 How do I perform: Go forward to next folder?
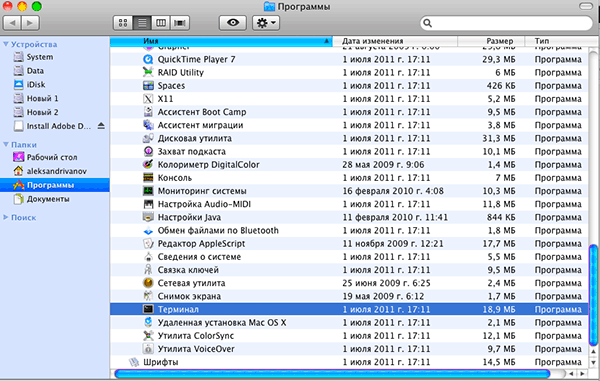click(30, 23)
